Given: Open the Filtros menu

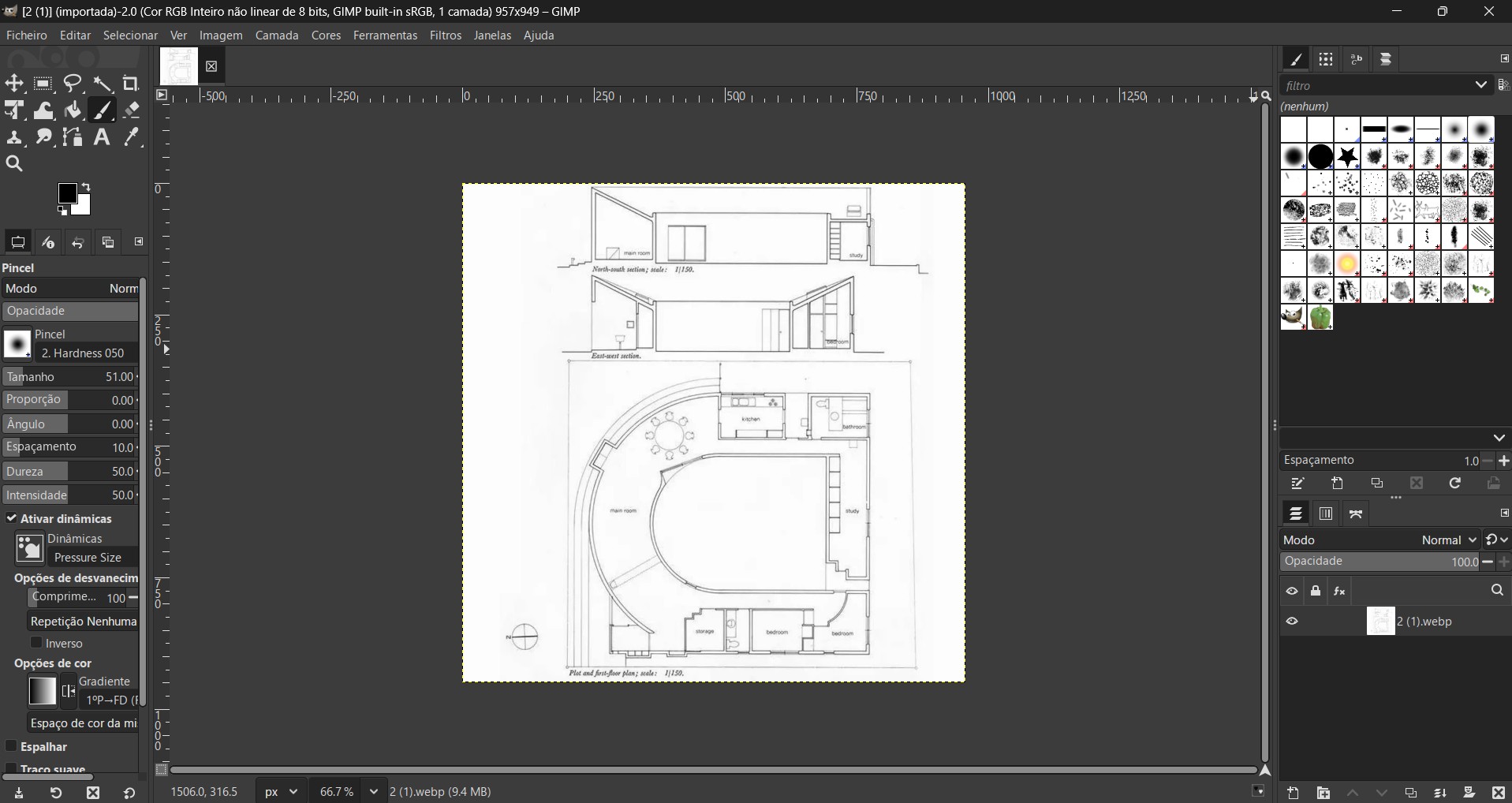Looking at the screenshot, I should 446,35.
